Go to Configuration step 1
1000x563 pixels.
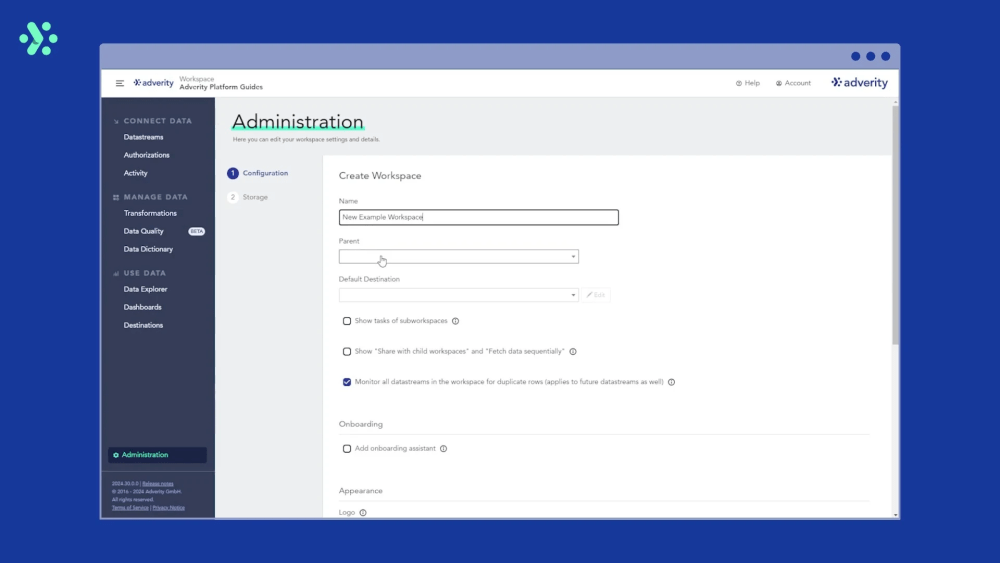[258, 173]
